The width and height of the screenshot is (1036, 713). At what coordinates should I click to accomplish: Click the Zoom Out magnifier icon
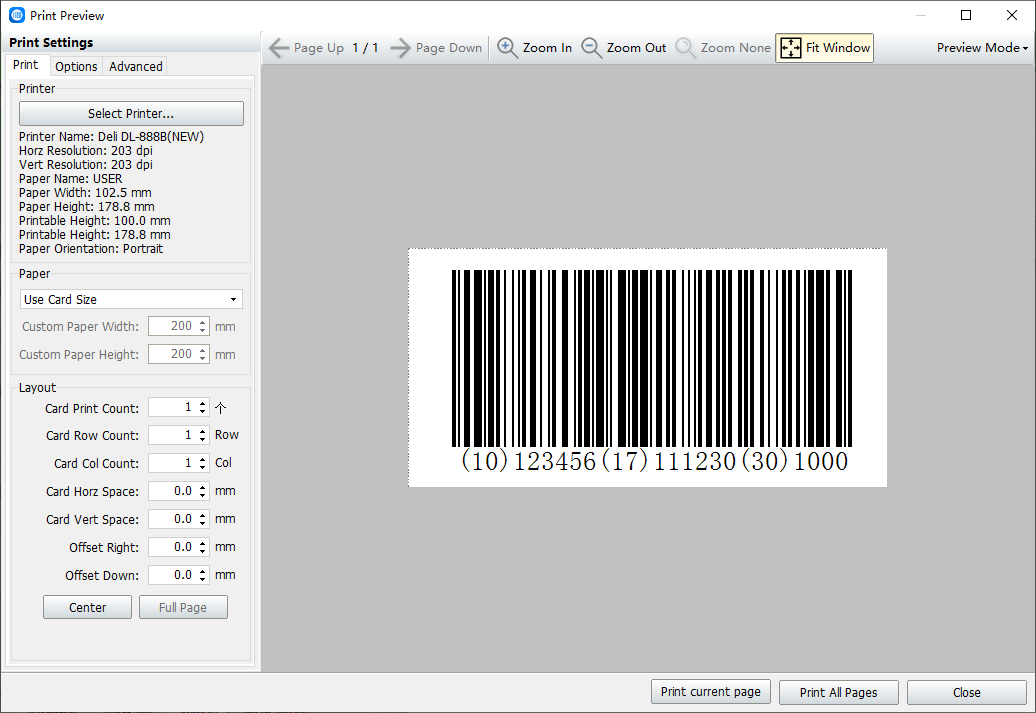click(591, 48)
